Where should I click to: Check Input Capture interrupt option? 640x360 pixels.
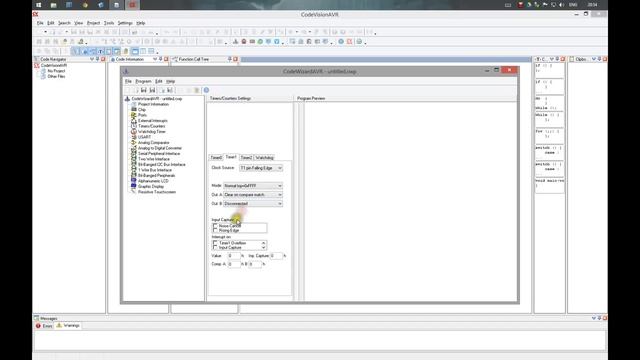(x=215, y=247)
